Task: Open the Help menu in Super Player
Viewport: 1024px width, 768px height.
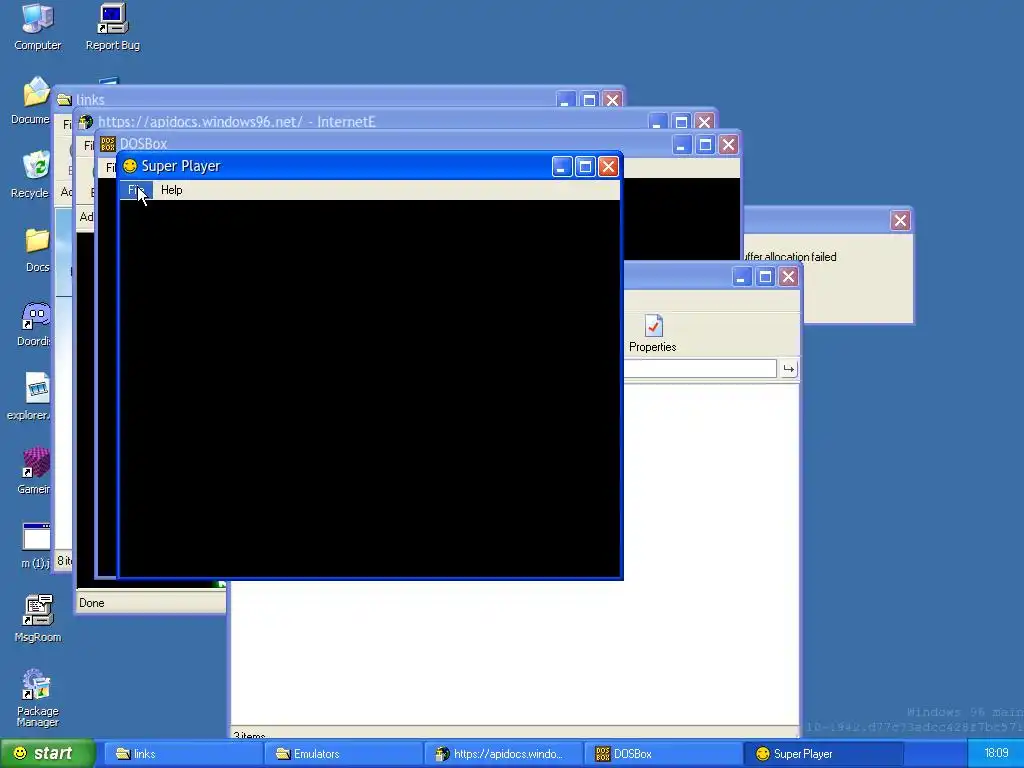Action: coord(172,190)
